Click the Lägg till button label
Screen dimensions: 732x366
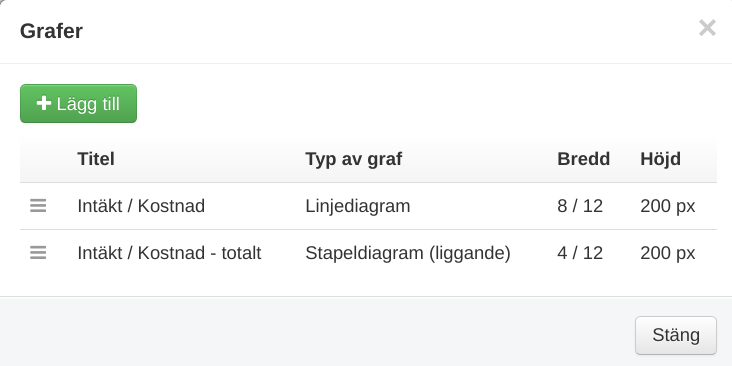tap(88, 104)
